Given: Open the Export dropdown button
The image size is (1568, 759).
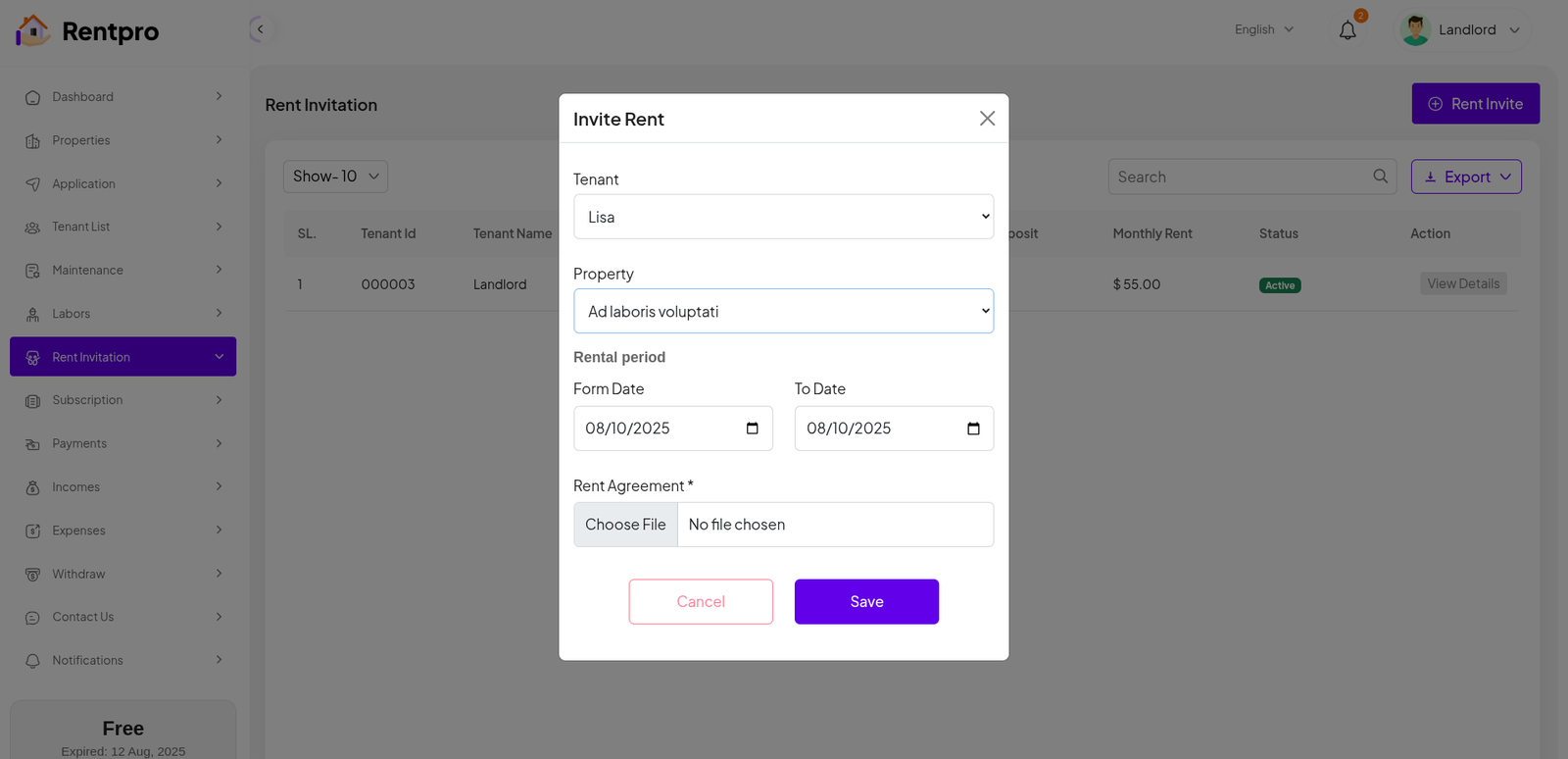Looking at the screenshot, I should coord(1465,177).
